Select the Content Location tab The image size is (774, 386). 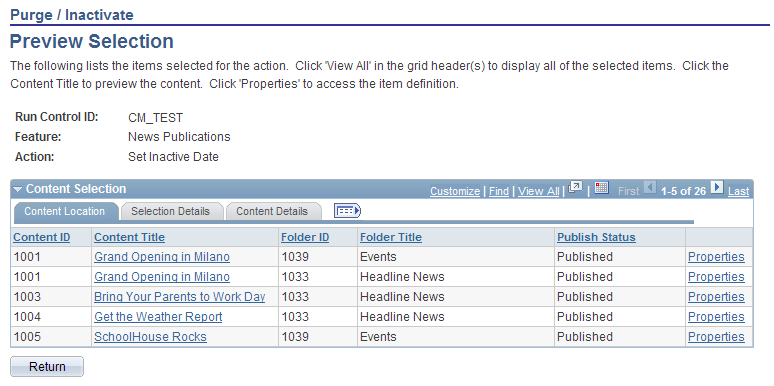65,211
